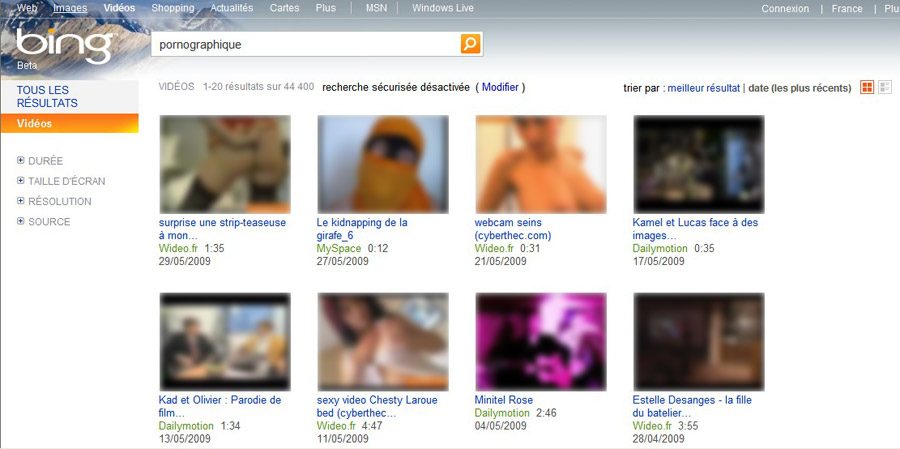The height and width of the screenshot is (449, 900).
Task: Click the 1-20 résultats sur 44 400 text
Action: pos(258,87)
